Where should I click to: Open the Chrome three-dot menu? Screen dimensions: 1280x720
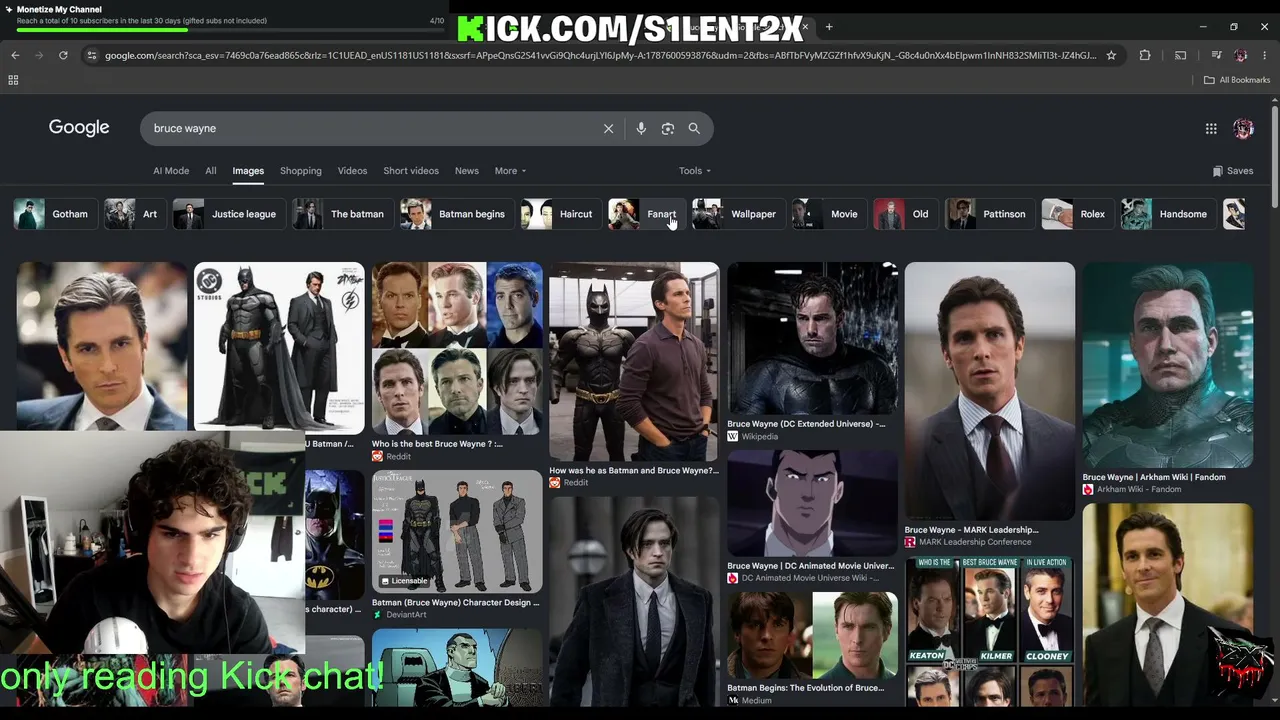[1265, 55]
